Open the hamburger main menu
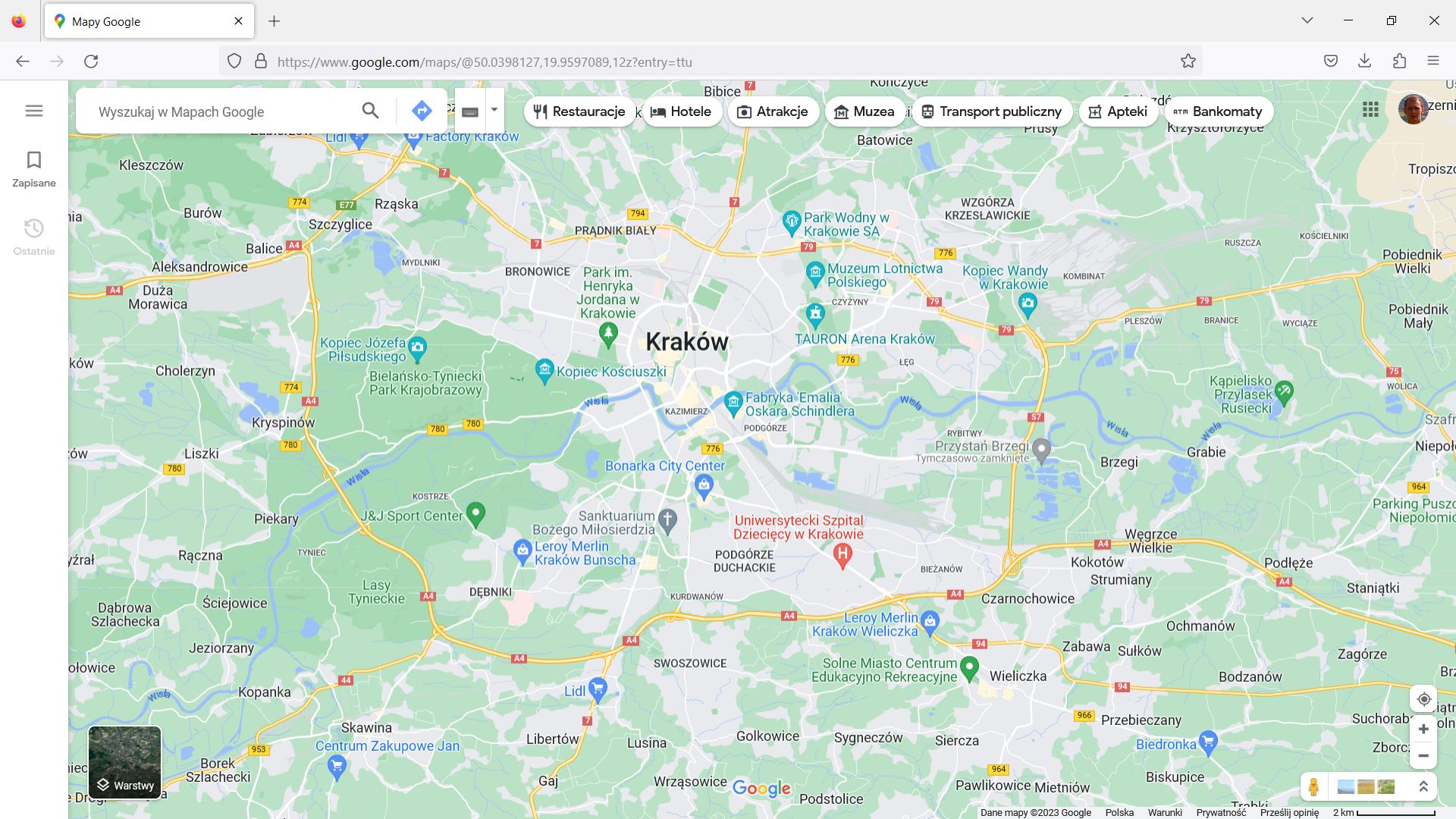Screen dimensions: 1456x819 tap(33, 110)
